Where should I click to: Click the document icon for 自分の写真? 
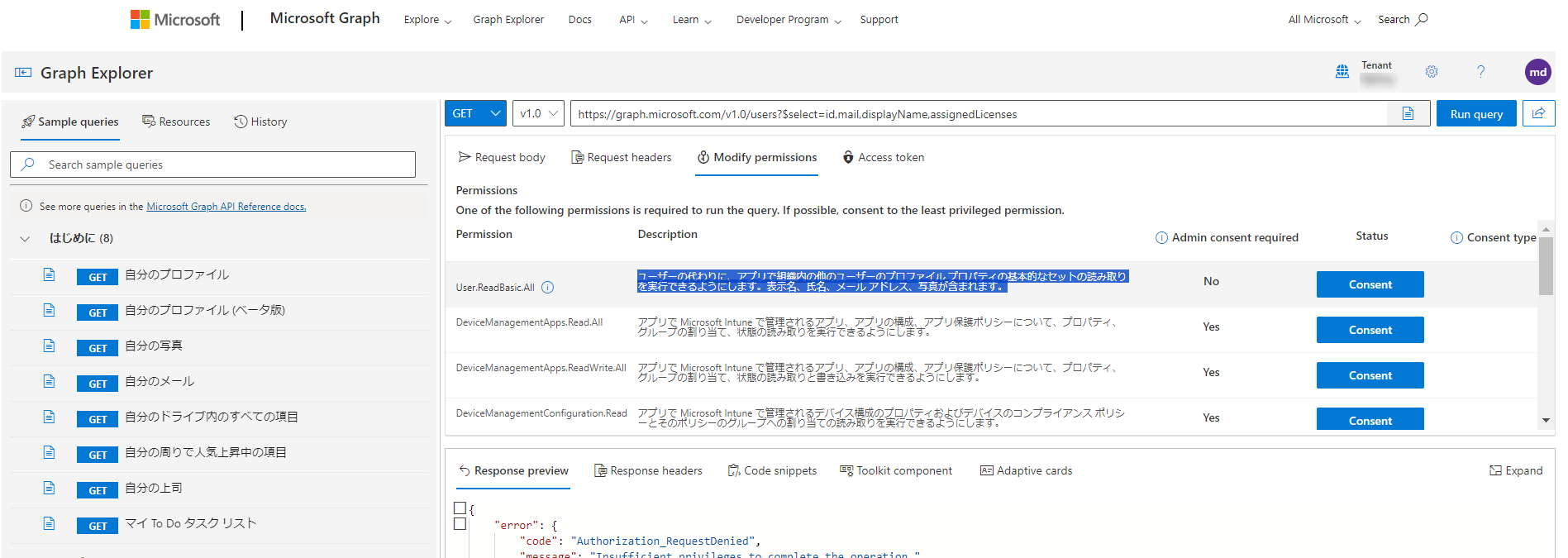(49, 346)
